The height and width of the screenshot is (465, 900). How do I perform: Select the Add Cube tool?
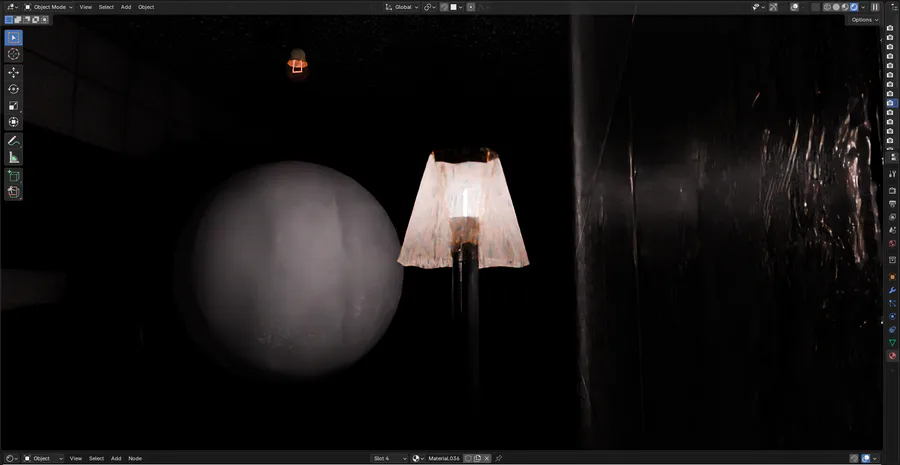(x=14, y=176)
